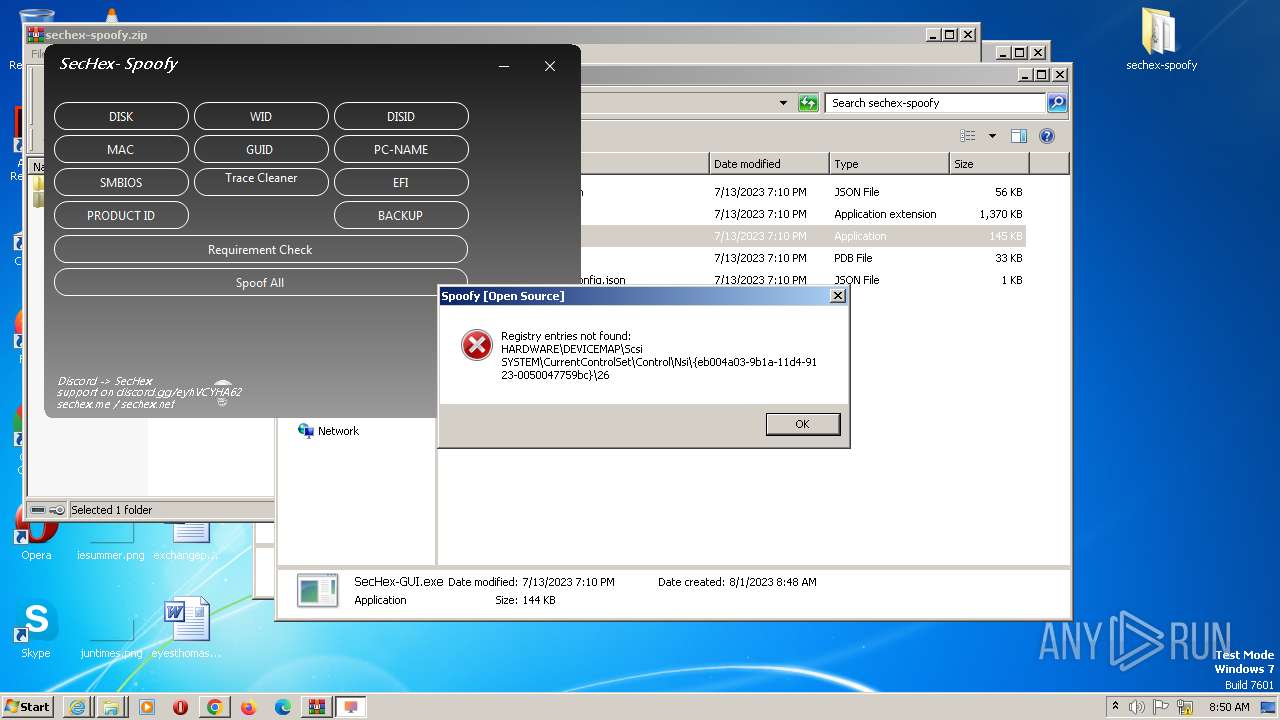The width and height of the screenshot is (1280, 720).
Task: Run the Requirement Check
Action: (x=261, y=249)
